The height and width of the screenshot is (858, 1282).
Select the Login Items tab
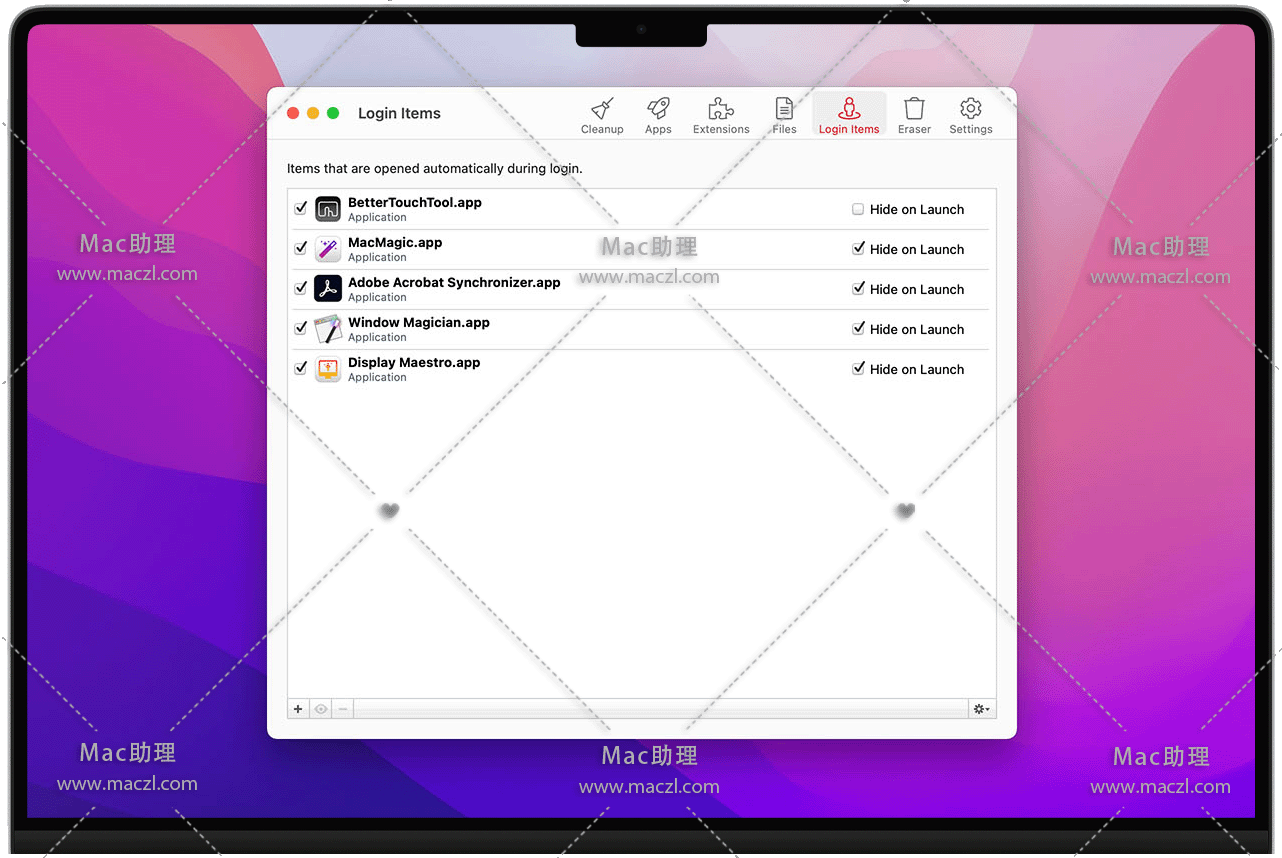[x=849, y=115]
